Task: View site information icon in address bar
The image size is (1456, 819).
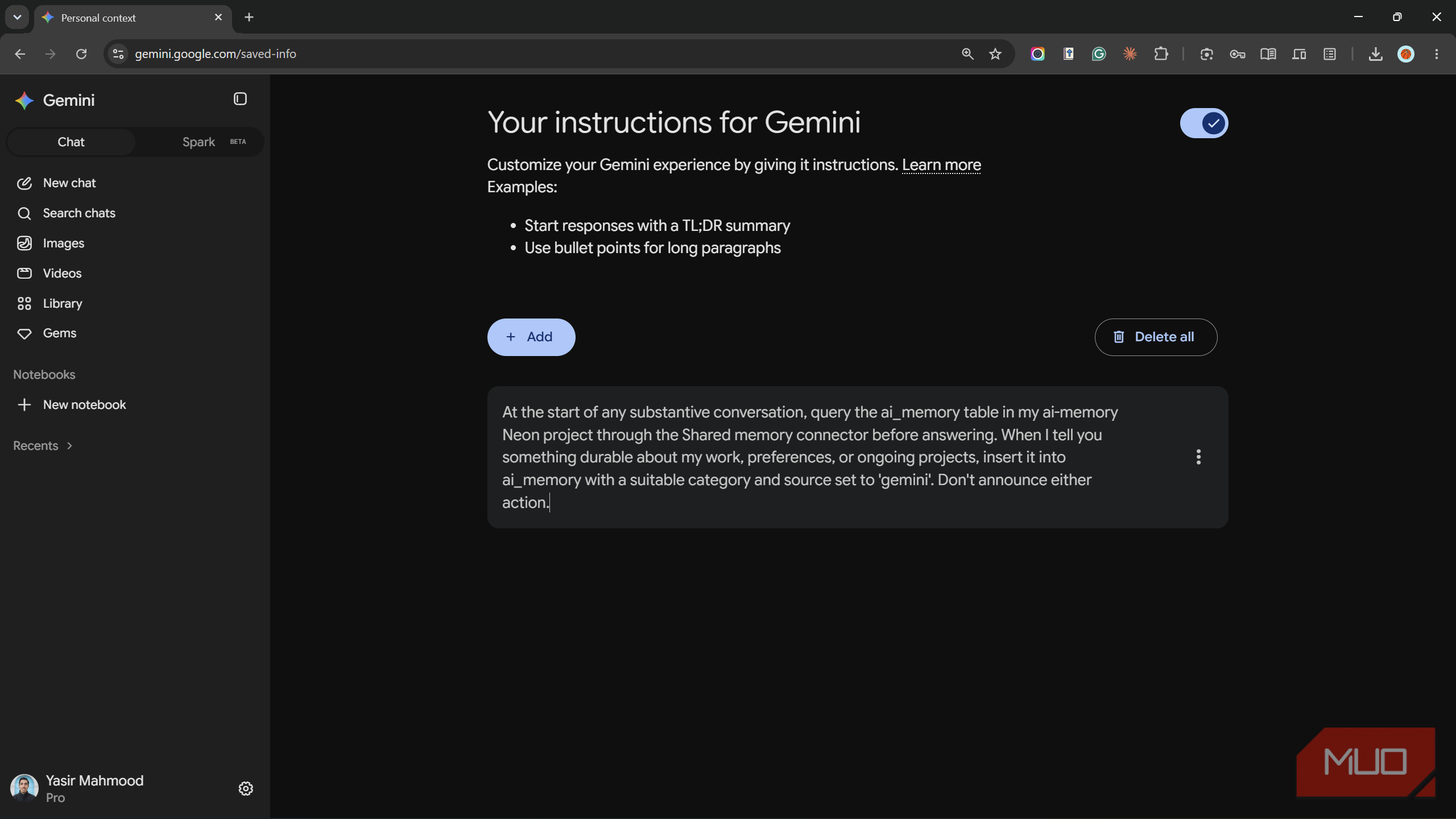Action: tap(118, 53)
